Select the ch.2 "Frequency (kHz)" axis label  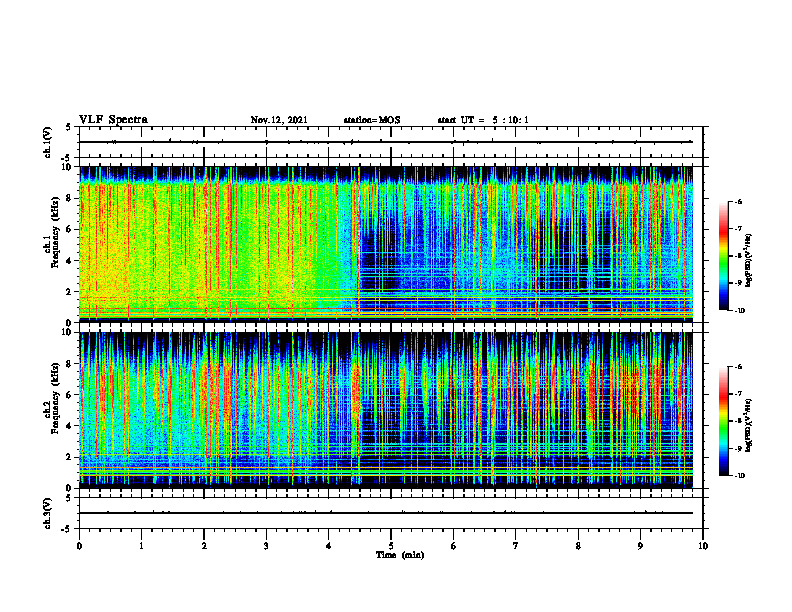coord(55,398)
